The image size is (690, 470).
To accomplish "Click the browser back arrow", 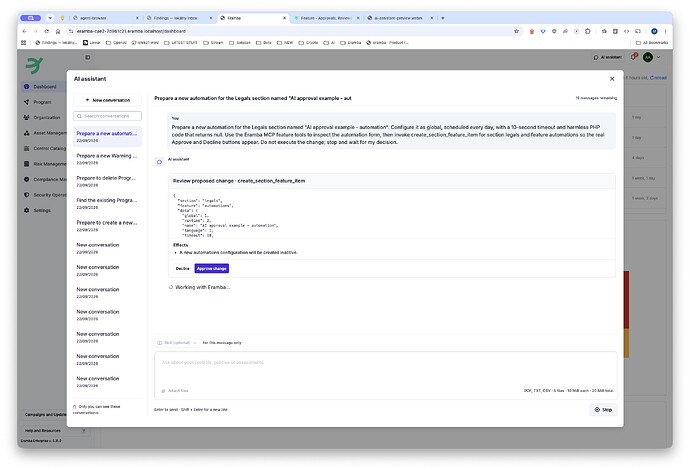I will (24, 31).
